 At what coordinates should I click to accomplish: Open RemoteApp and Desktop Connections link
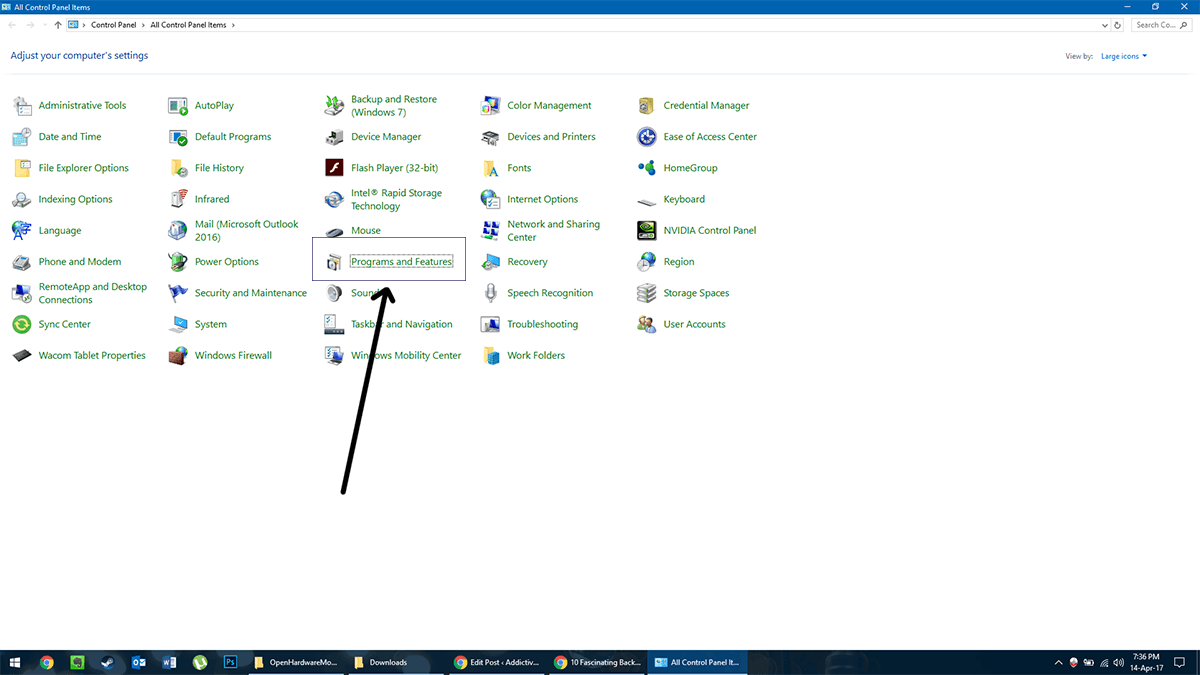93,293
